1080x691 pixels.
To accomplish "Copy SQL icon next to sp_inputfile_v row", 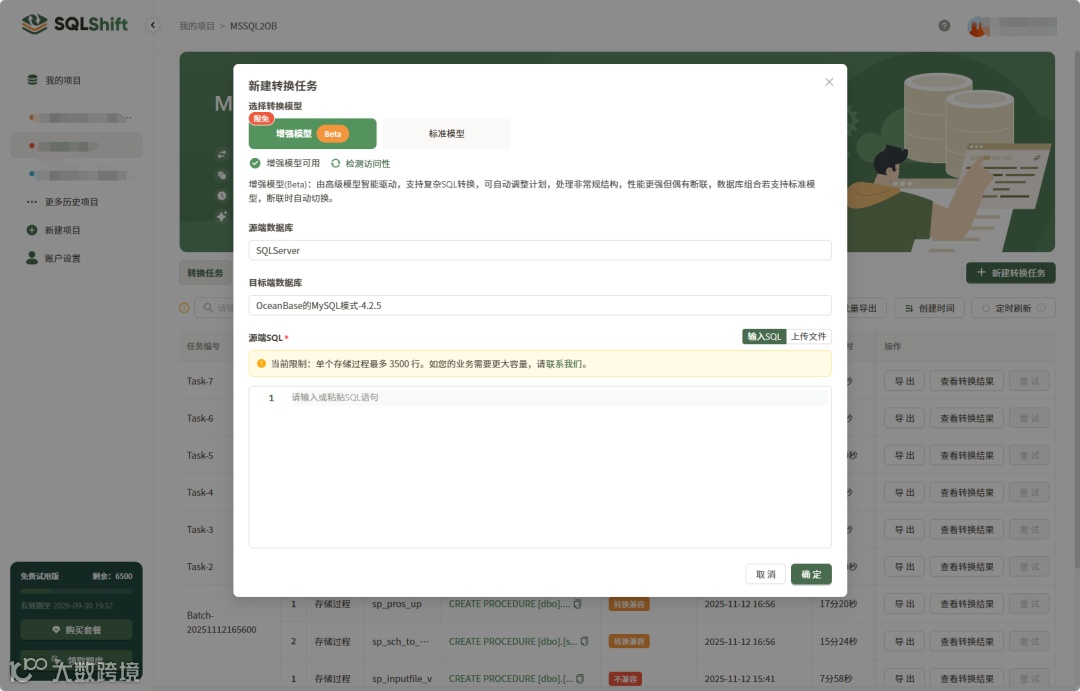I will [579, 679].
